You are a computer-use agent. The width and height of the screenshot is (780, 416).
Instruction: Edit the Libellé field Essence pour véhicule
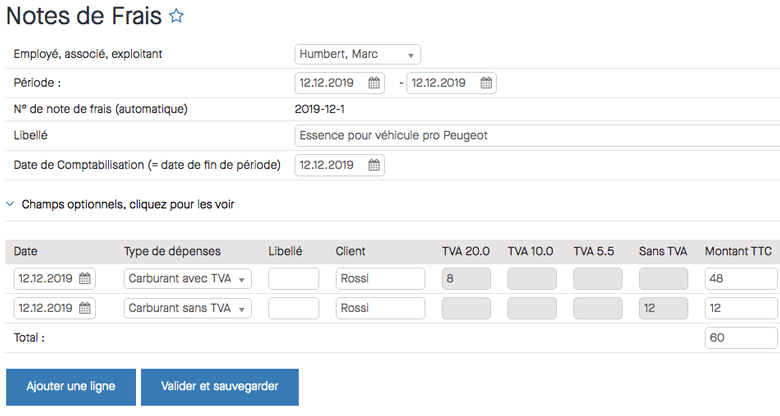(537, 136)
